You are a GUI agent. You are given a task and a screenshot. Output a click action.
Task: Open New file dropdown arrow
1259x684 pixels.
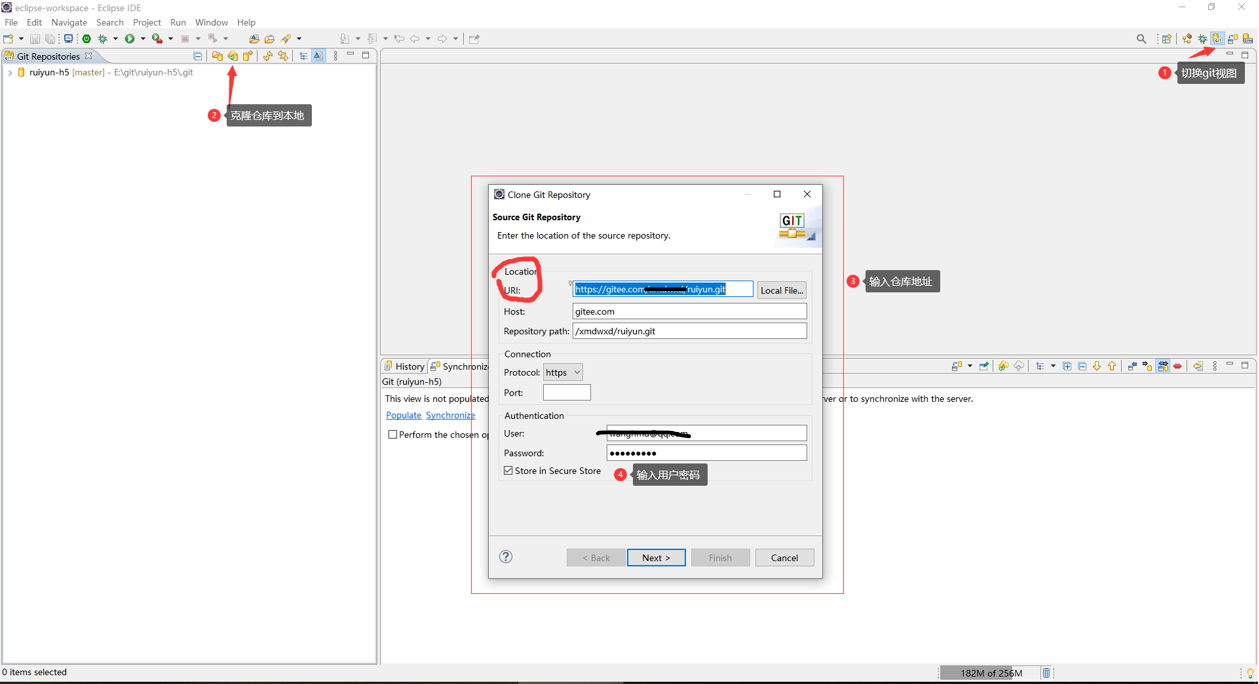(21, 39)
